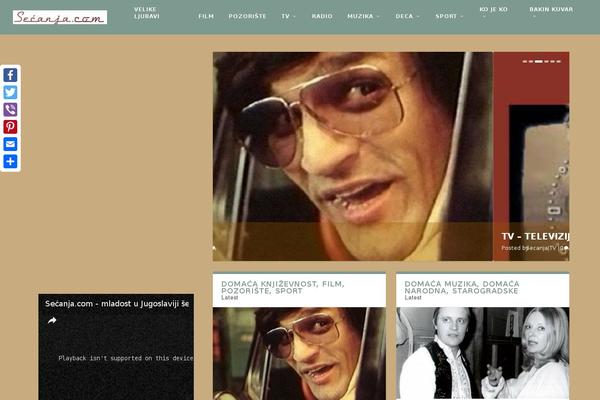Open muzika section black-and-white couple photo

pyautogui.click(x=483, y=353)
